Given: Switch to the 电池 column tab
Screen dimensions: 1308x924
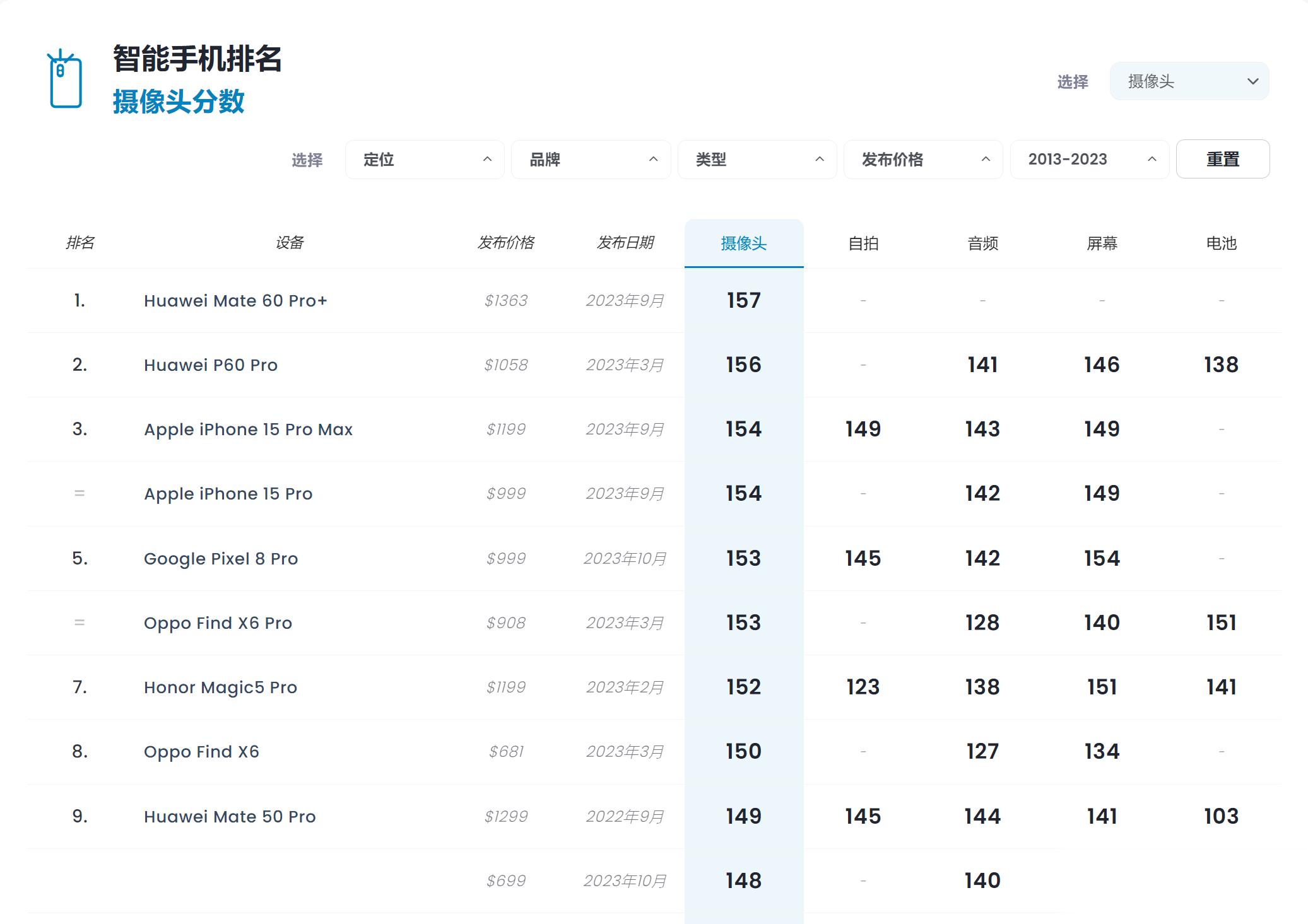Looking at the screenshot, I should (x=1221, y=243).
